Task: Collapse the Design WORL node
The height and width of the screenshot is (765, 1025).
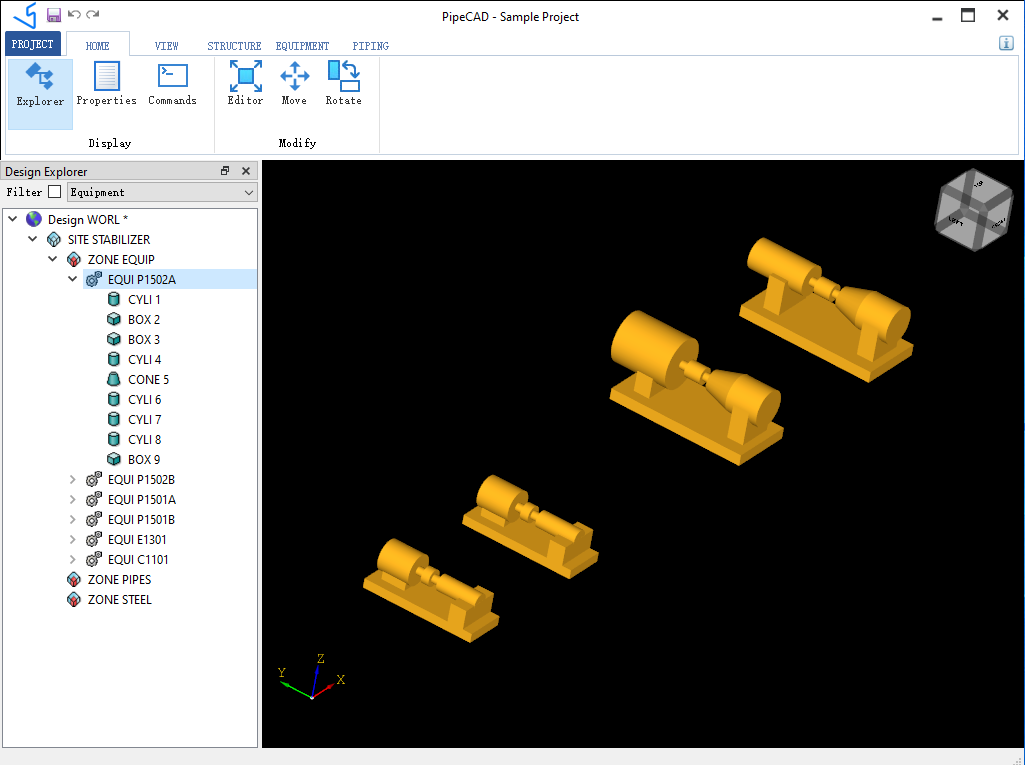Action: 12,219
